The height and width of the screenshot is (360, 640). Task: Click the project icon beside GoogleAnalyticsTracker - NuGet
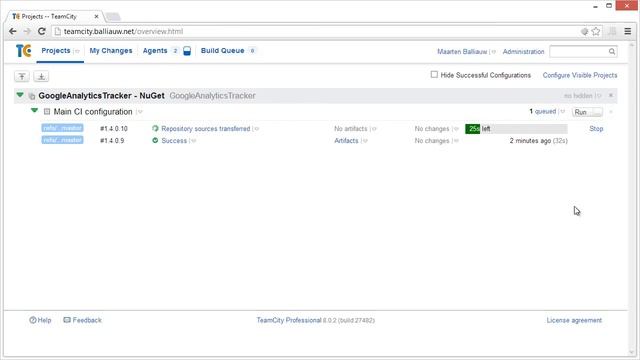coord(32,96)
